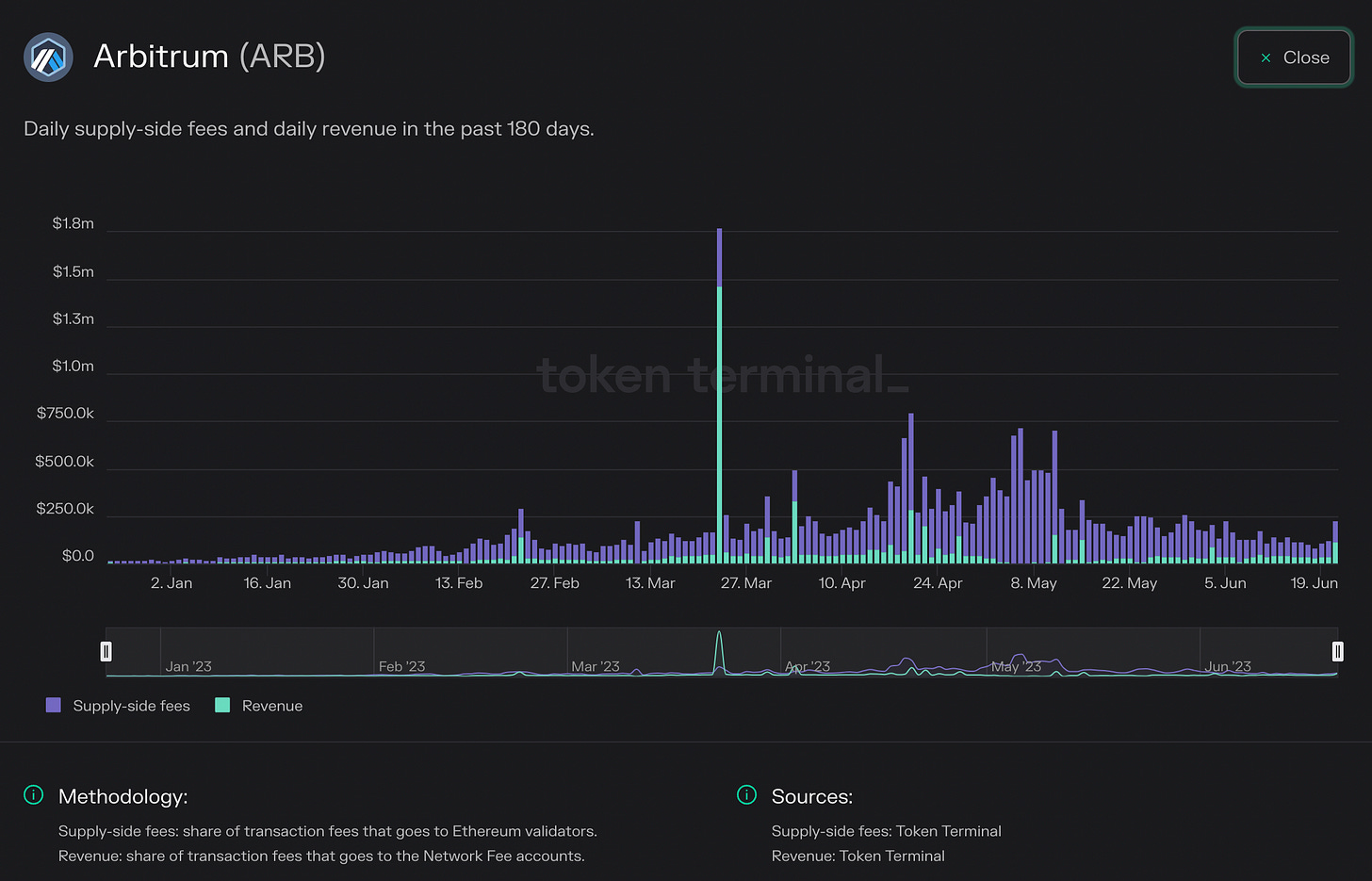This screenshot has width=1372, height=881.
Task: Click the X icon in Close button
Action: point(1266,57)
